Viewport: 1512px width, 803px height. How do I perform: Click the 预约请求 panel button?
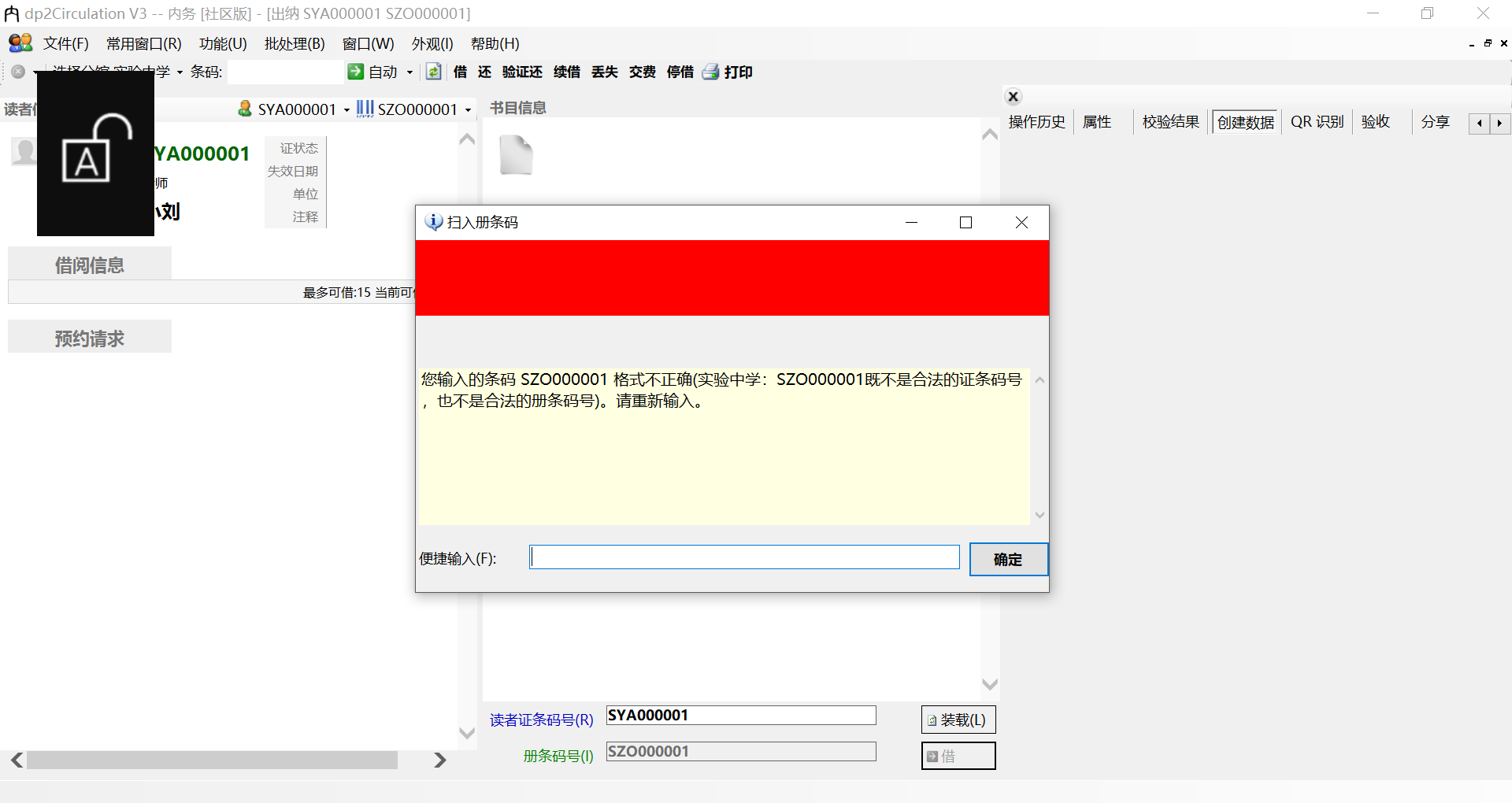pyautogui.click(x=89, y=337)
